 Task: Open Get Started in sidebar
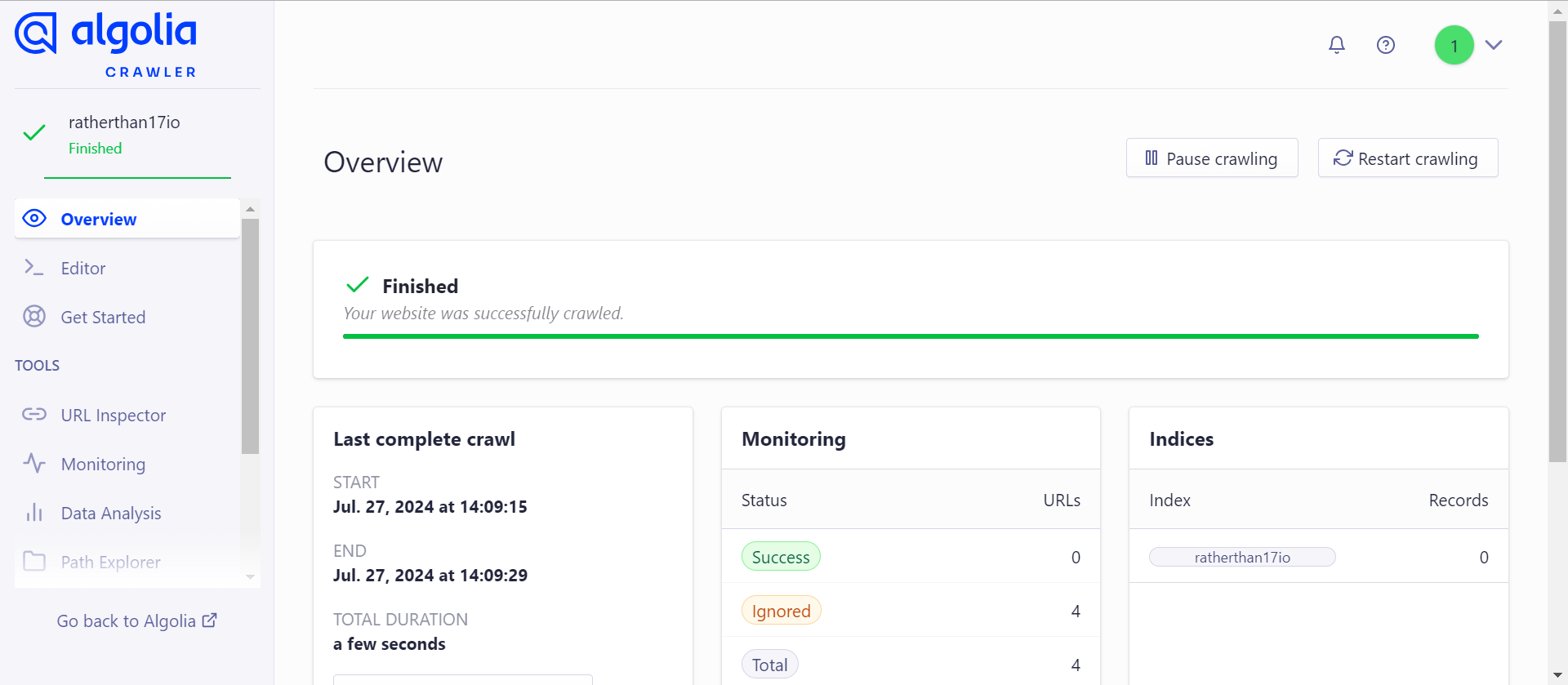click(x=127, y=317)
